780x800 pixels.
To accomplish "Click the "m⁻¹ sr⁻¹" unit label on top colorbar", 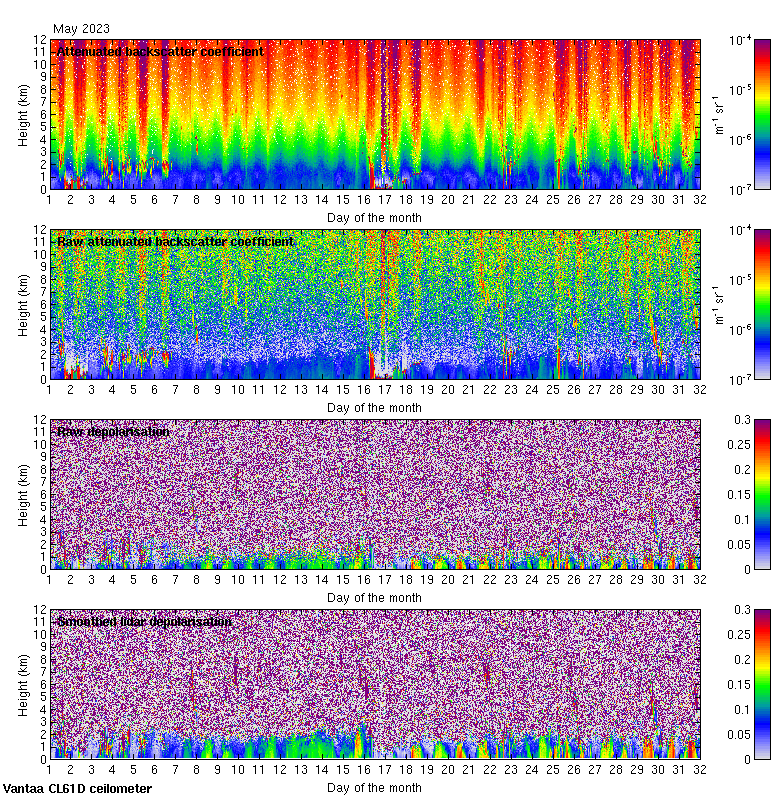I will 719,115.
